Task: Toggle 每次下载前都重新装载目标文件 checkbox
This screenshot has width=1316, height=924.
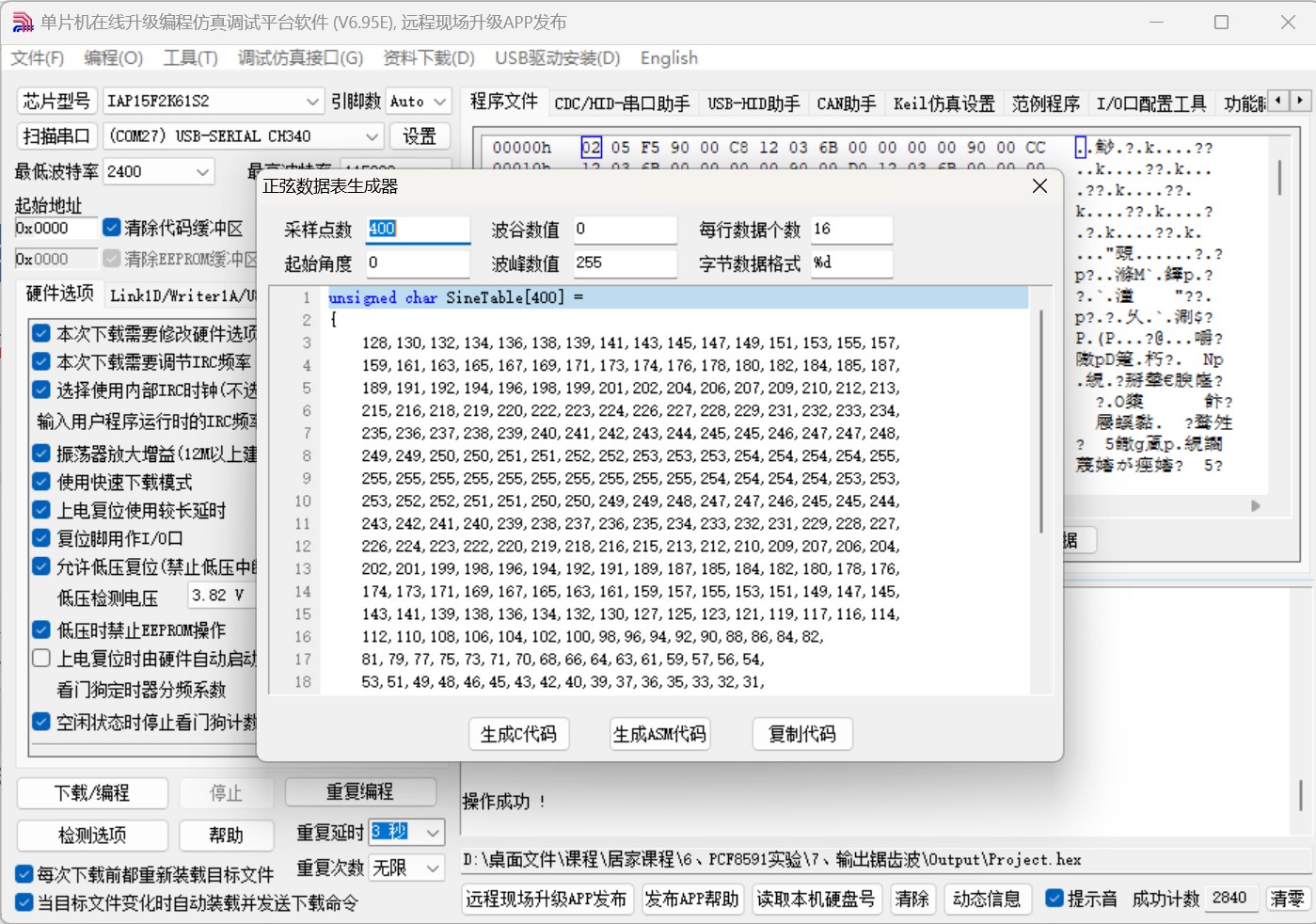Action: (x=24, y=874)
